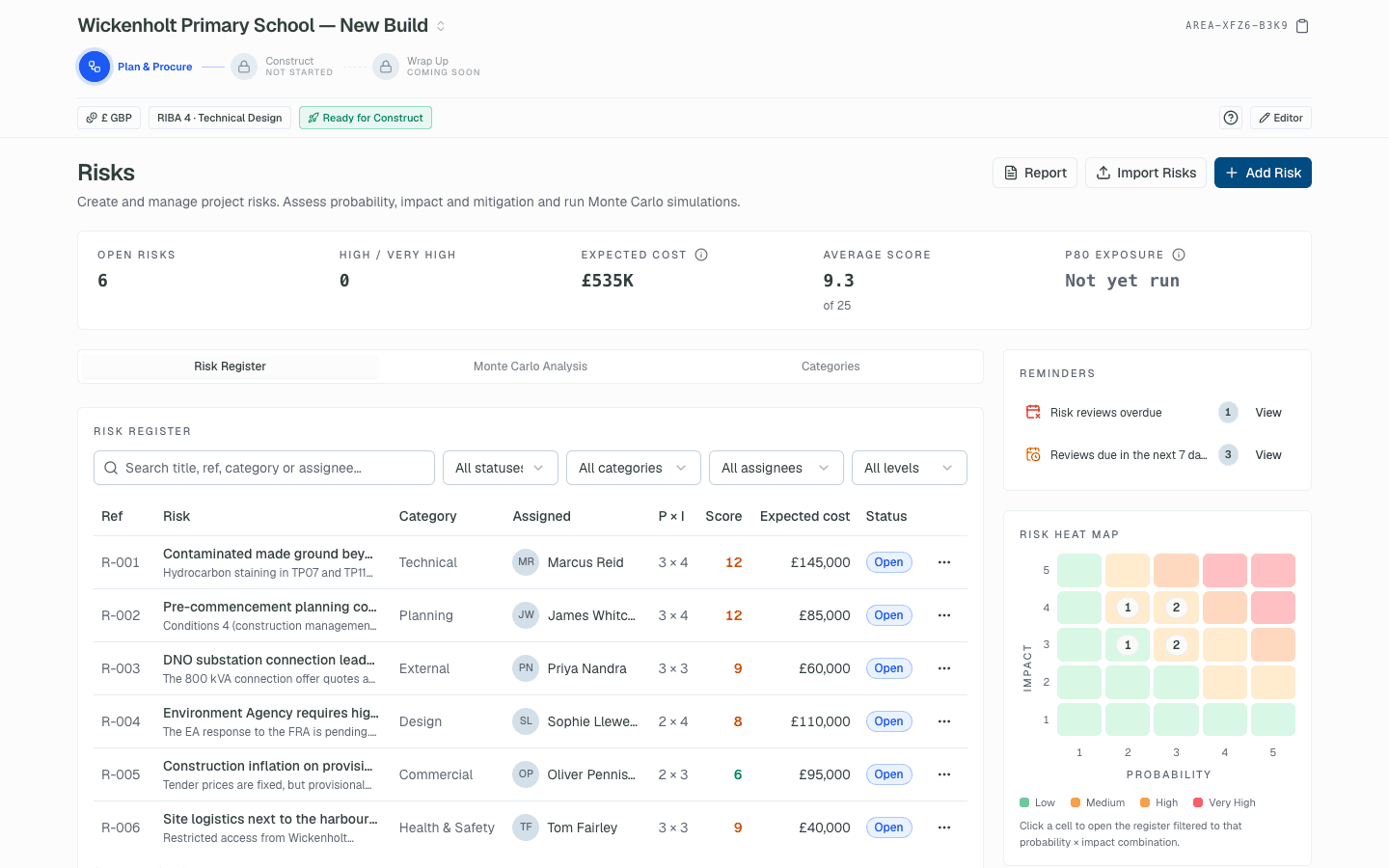Viewport: 1389px width, 868px height.
Task: Show P80 Exposure info tooltip icon
Action: coord(1179,255)
